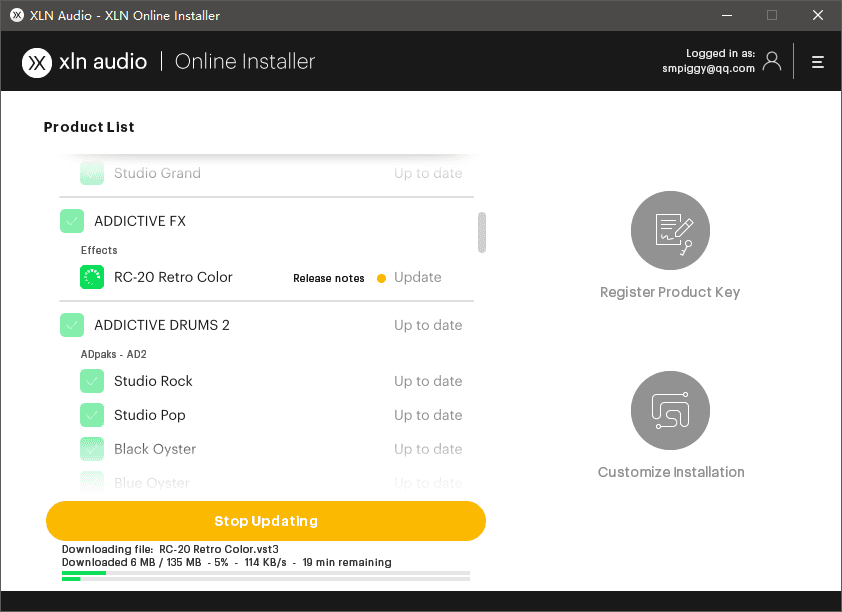Open the hamburger menu
This screenshot has height=612, width=842.
point(817,62)
